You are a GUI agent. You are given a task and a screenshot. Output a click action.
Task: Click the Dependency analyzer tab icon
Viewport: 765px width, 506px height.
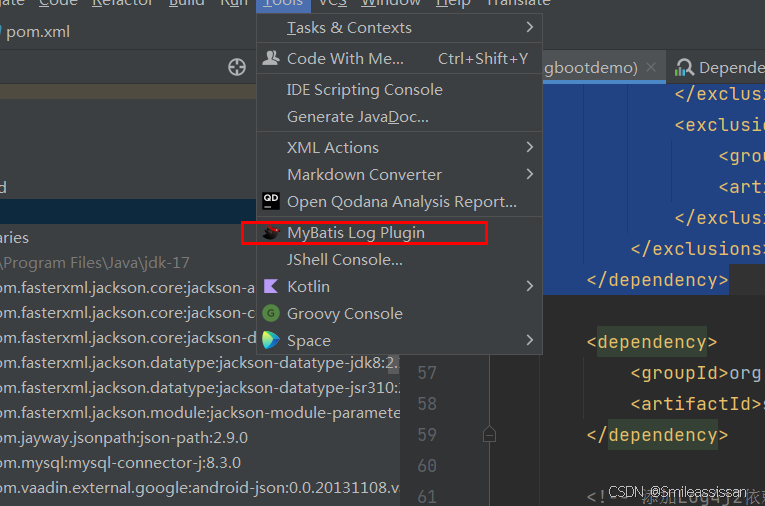click(x=684, y=67)
